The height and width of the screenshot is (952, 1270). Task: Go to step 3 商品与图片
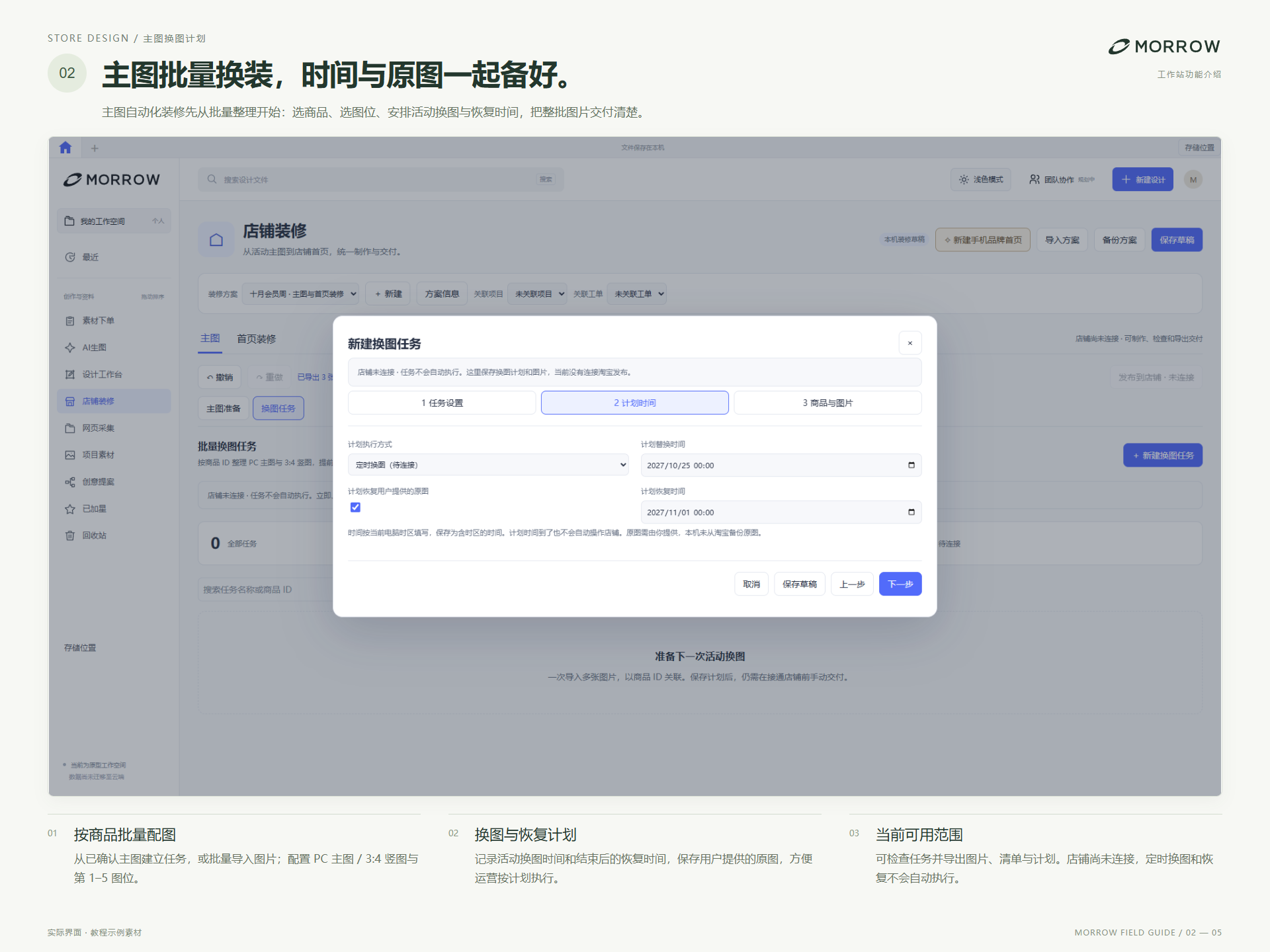tap(828, 403)
